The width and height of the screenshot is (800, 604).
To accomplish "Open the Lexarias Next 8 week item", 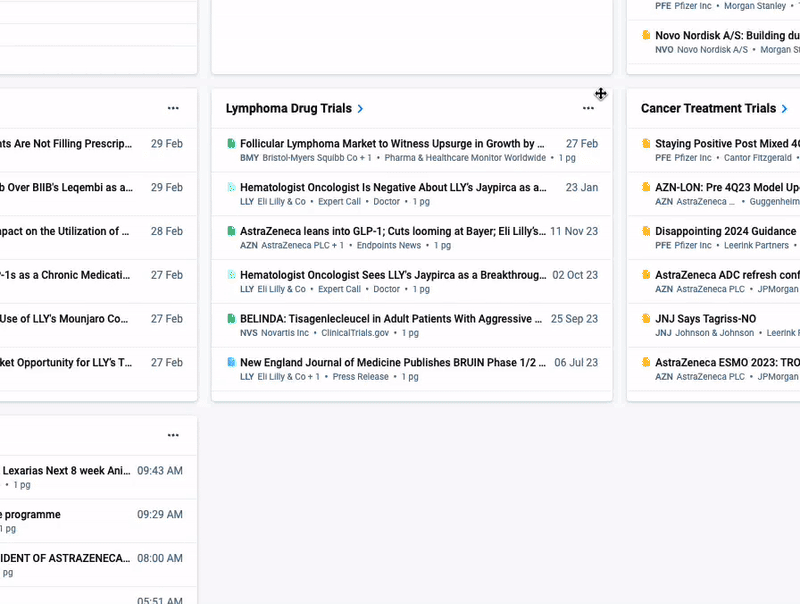I will tap(66, 470).
